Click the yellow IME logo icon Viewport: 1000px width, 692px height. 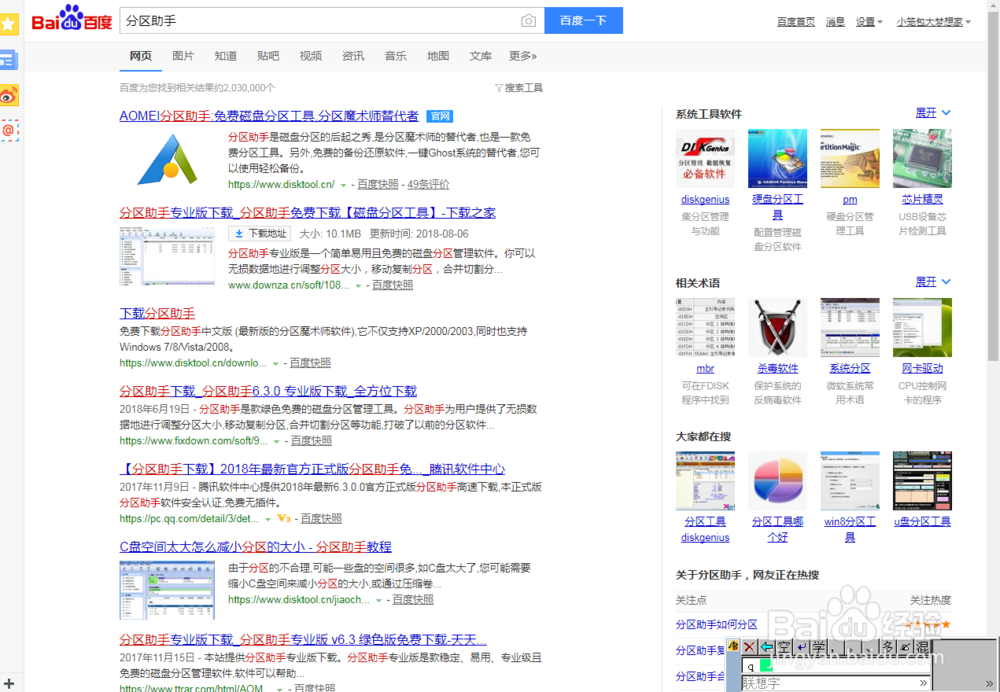(733, 647)
